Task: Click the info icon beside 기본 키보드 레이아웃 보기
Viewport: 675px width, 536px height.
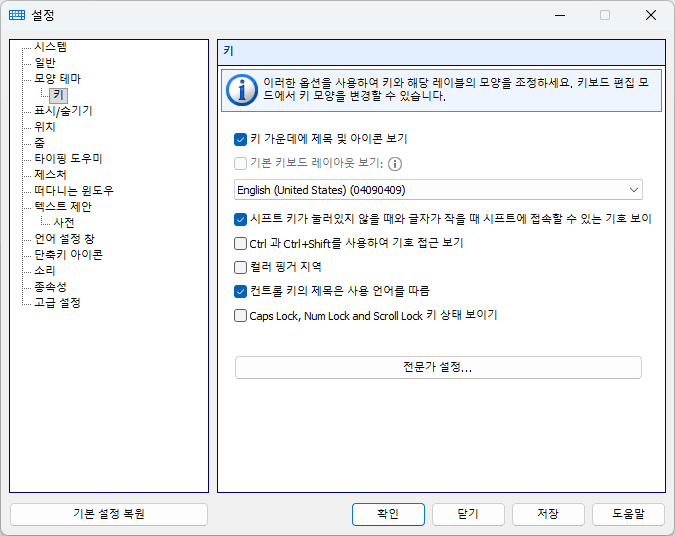Action: [x=395, y=164]
